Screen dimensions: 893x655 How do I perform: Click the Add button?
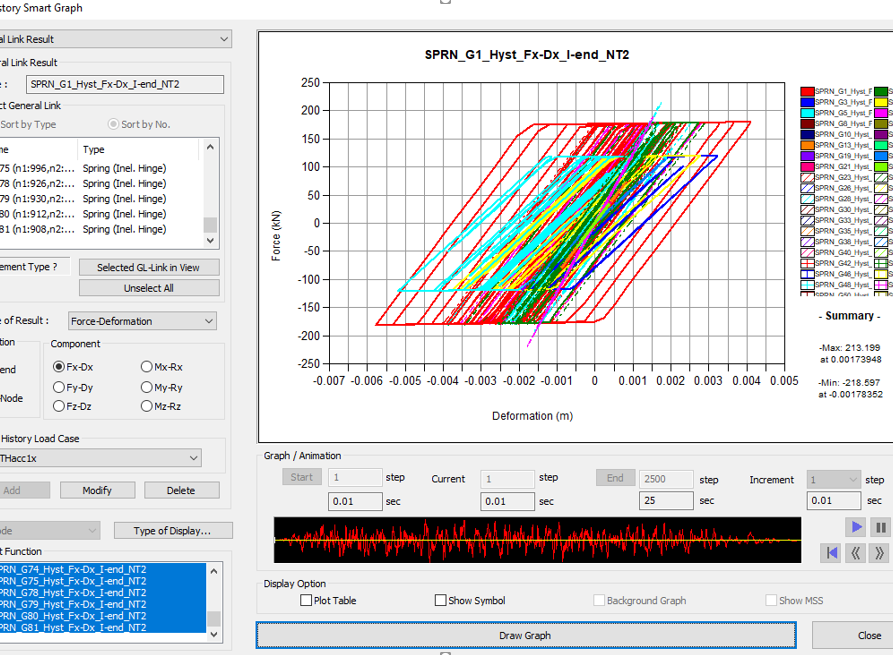(23, 490)
